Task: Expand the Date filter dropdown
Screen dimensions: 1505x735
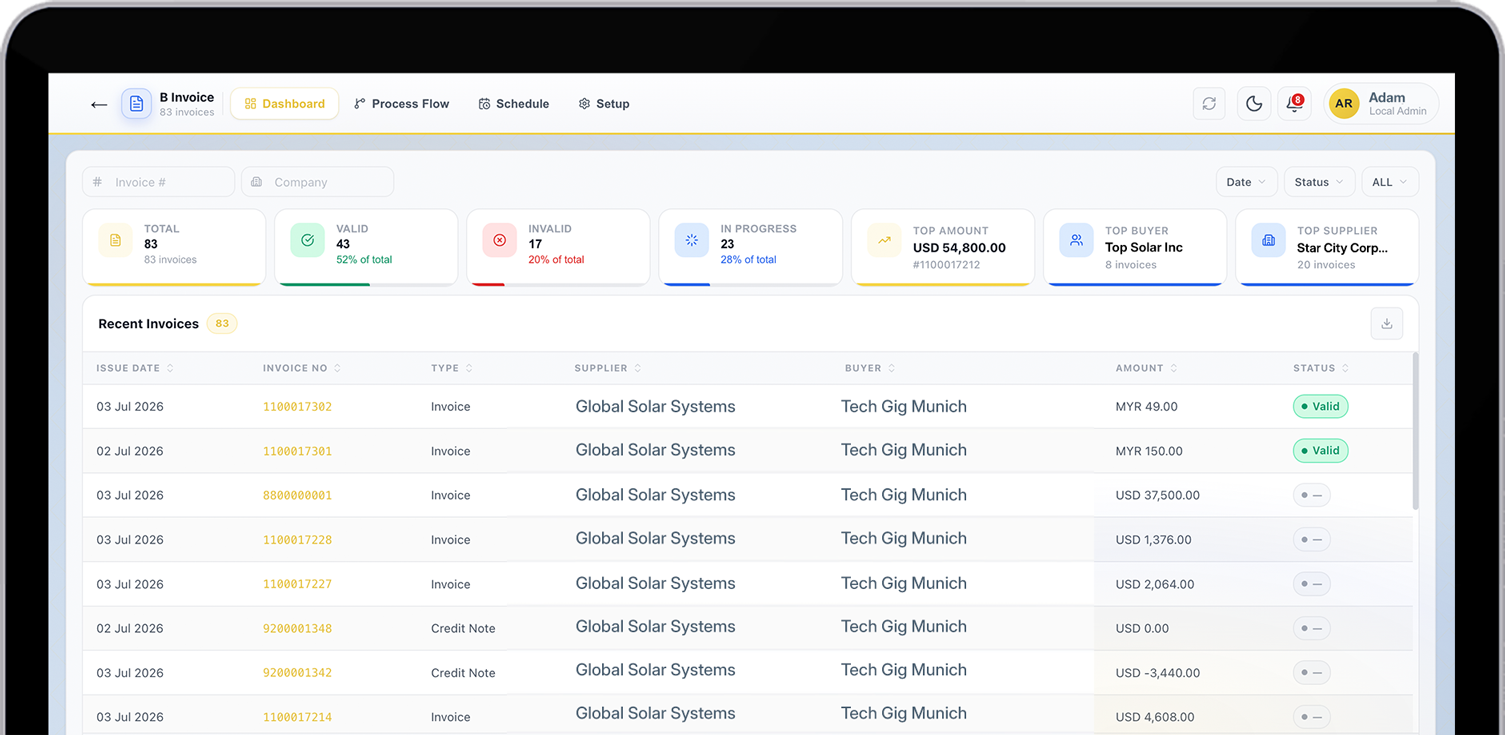Action: (1246, 182)
